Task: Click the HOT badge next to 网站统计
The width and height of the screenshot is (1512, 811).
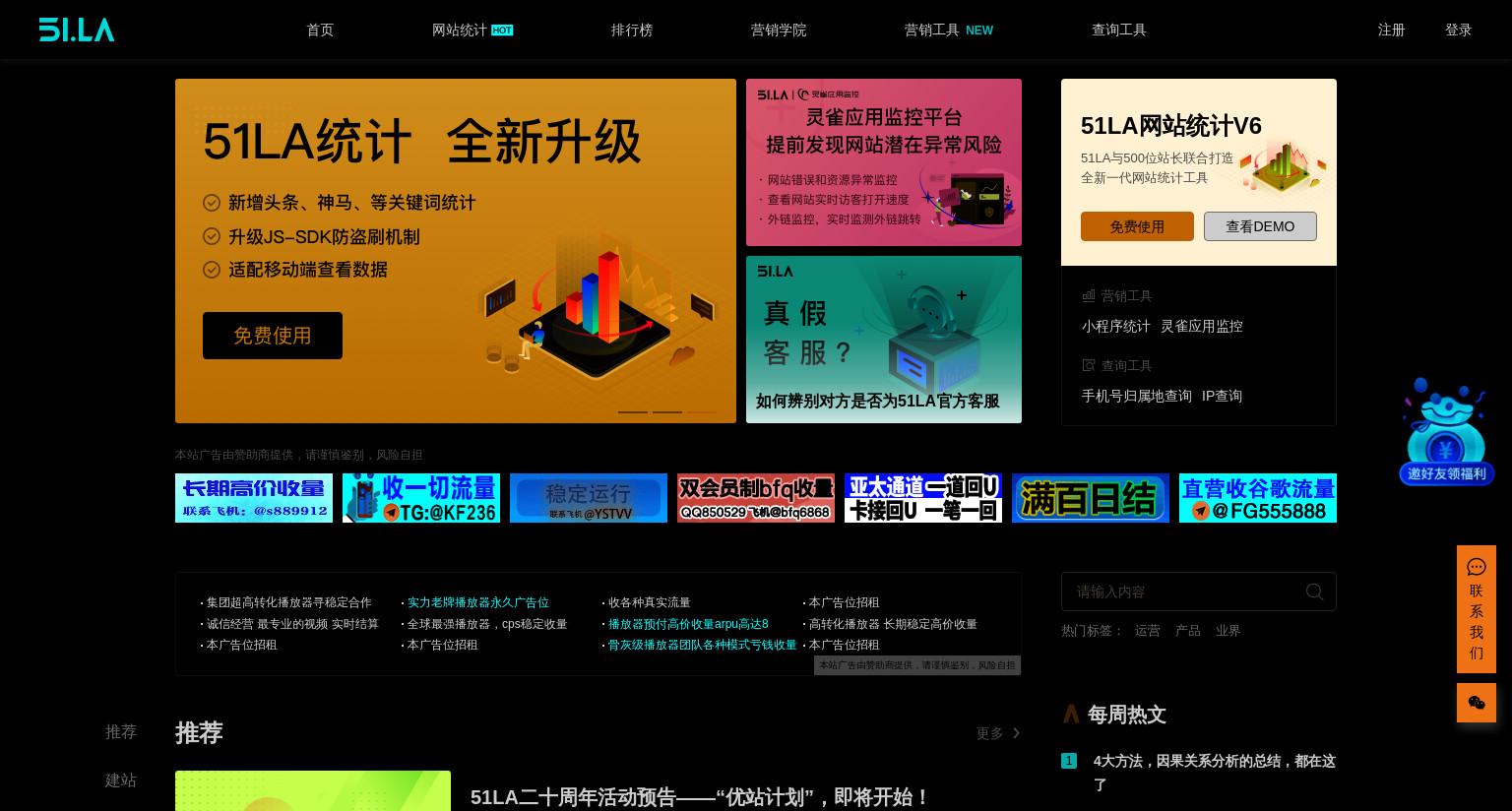Action: click(x=502, y=31)
